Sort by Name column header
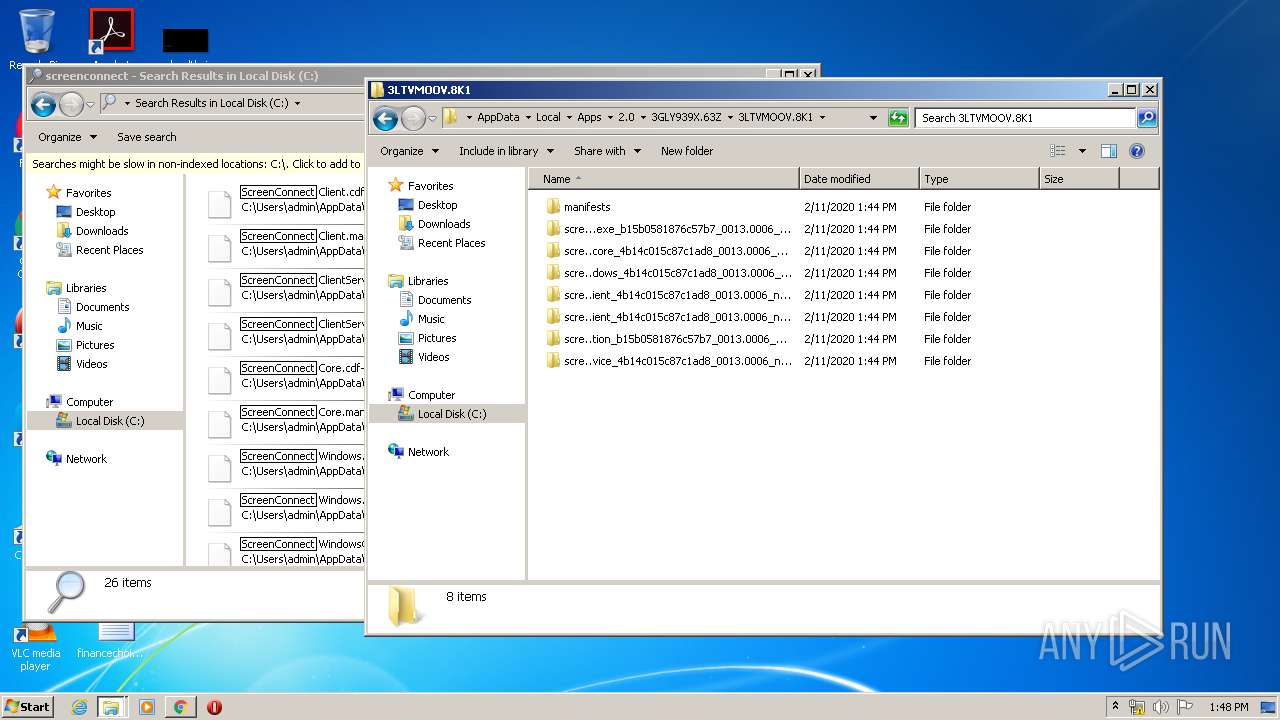The width and height of the screenshot is (1280, 720). click(x=664, y=179)
